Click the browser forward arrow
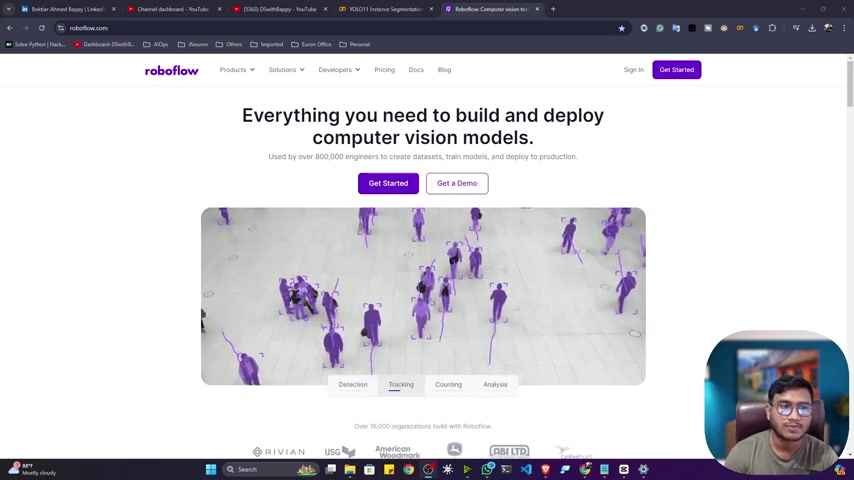Image resolution: width=854 pixels, height=480 pixels. (x=25, y=28)
